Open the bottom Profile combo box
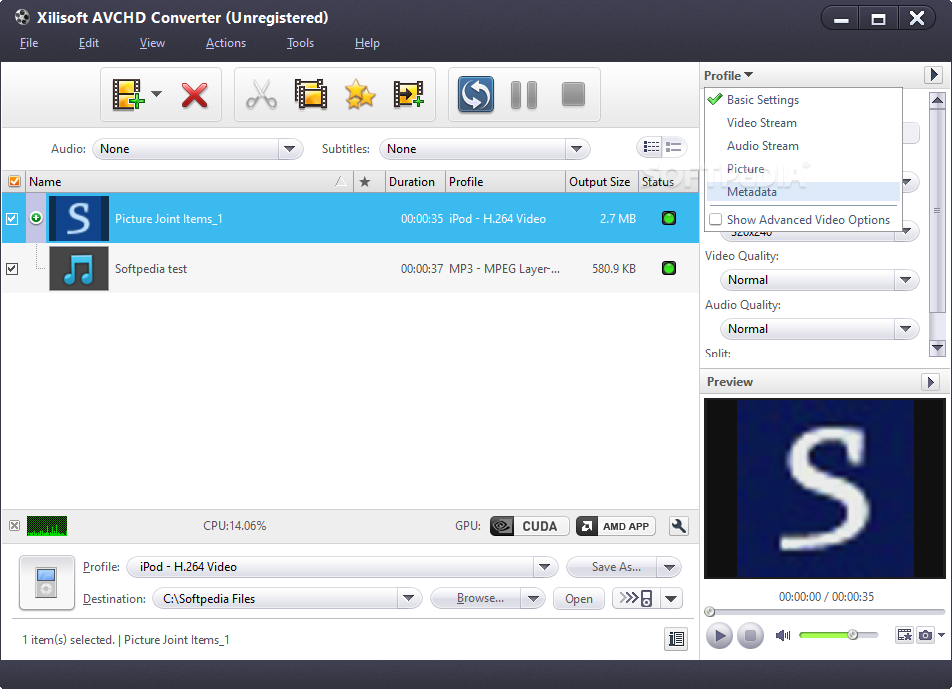Screen dimensions: 952x689 [x=342, y=567]
